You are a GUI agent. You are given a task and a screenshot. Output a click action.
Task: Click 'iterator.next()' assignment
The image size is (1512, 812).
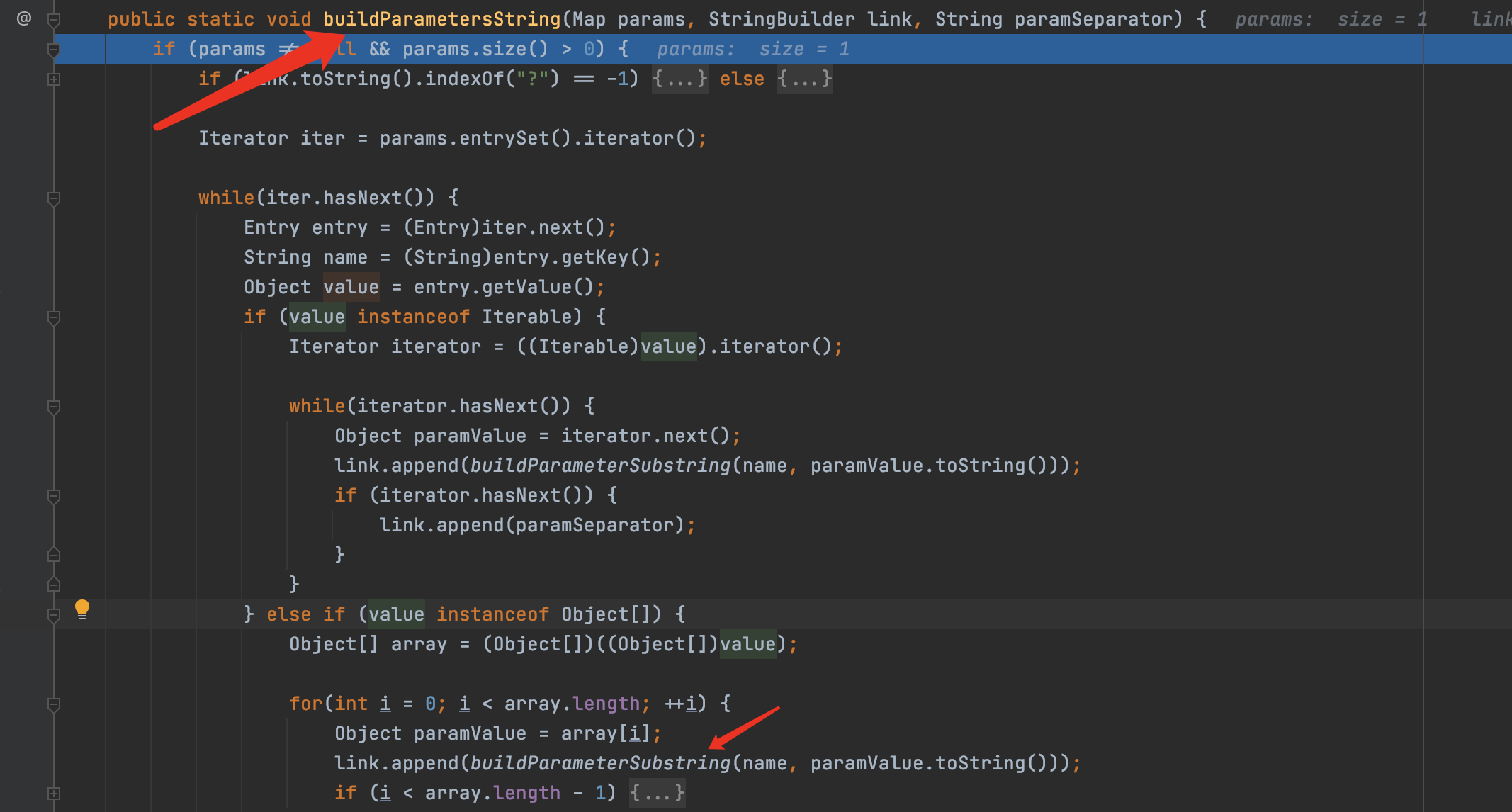point(645,436)
